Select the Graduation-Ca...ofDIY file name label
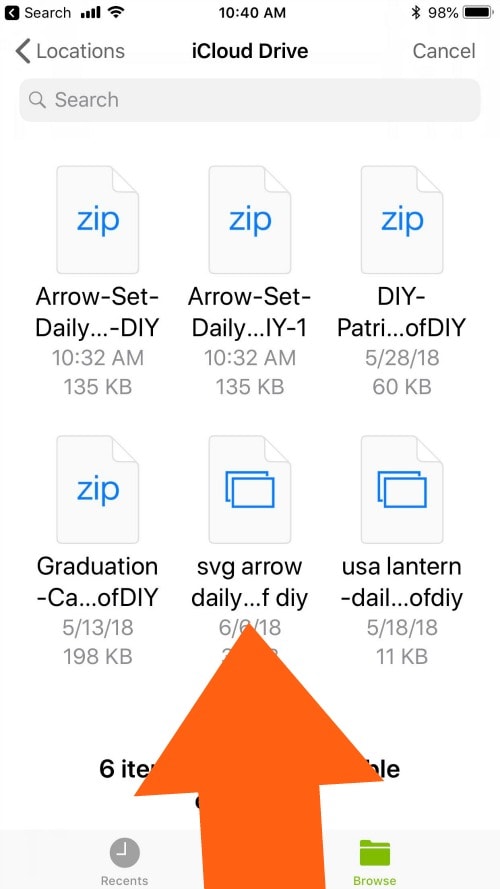The width and height of the screenshot is (500, 889). pos(98,582)
